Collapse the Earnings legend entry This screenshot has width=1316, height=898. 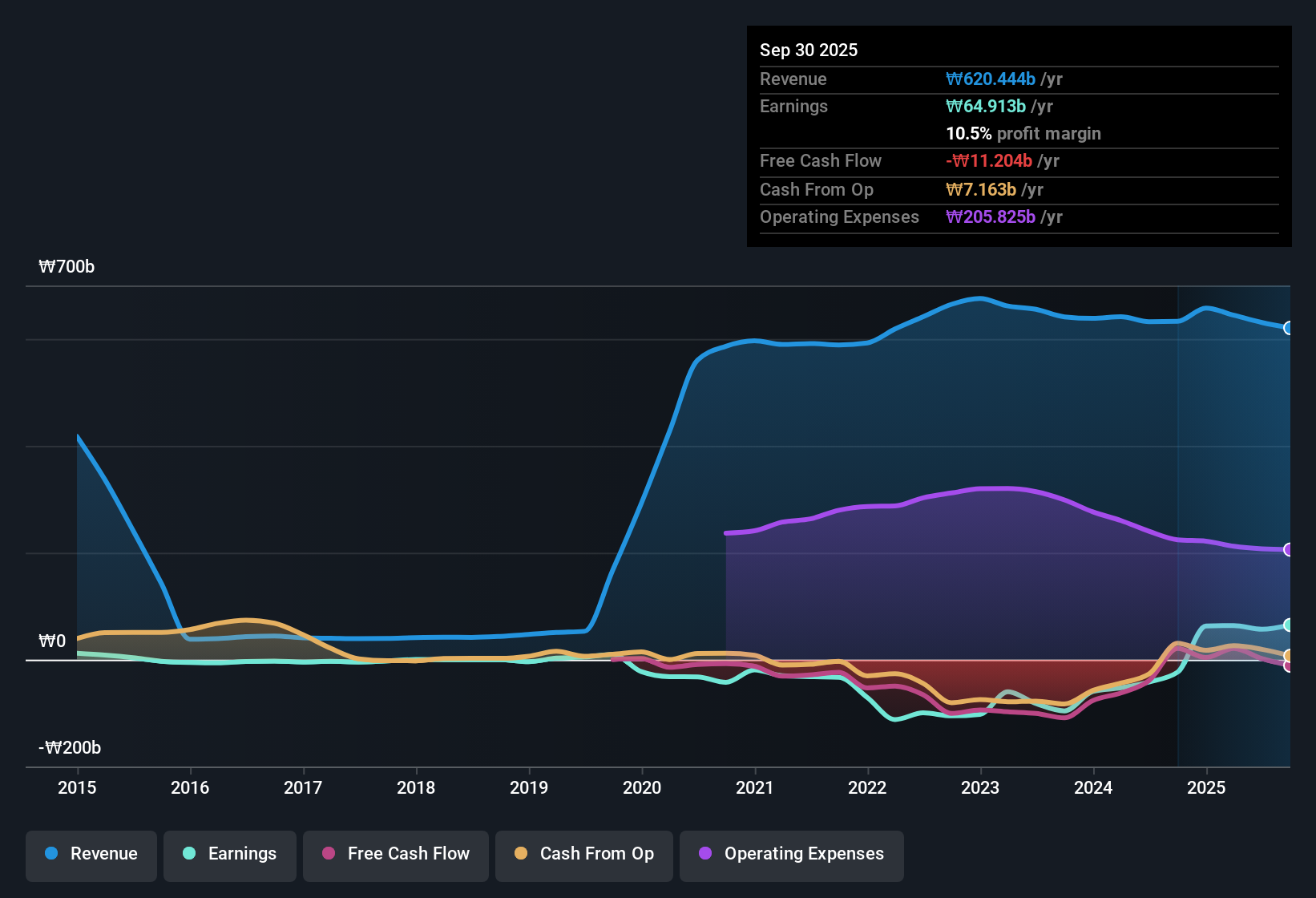[x=229, y=854]
